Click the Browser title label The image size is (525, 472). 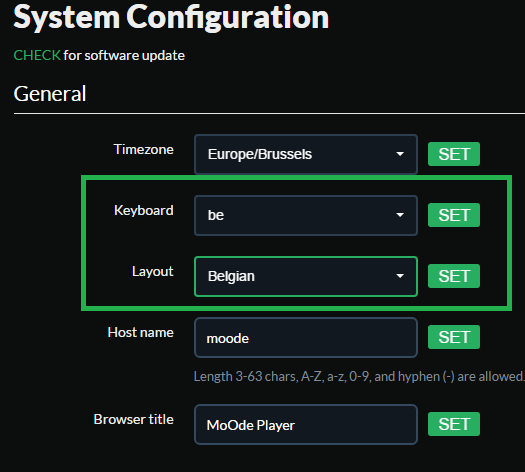pyautogui.click(x=134, y=419)
